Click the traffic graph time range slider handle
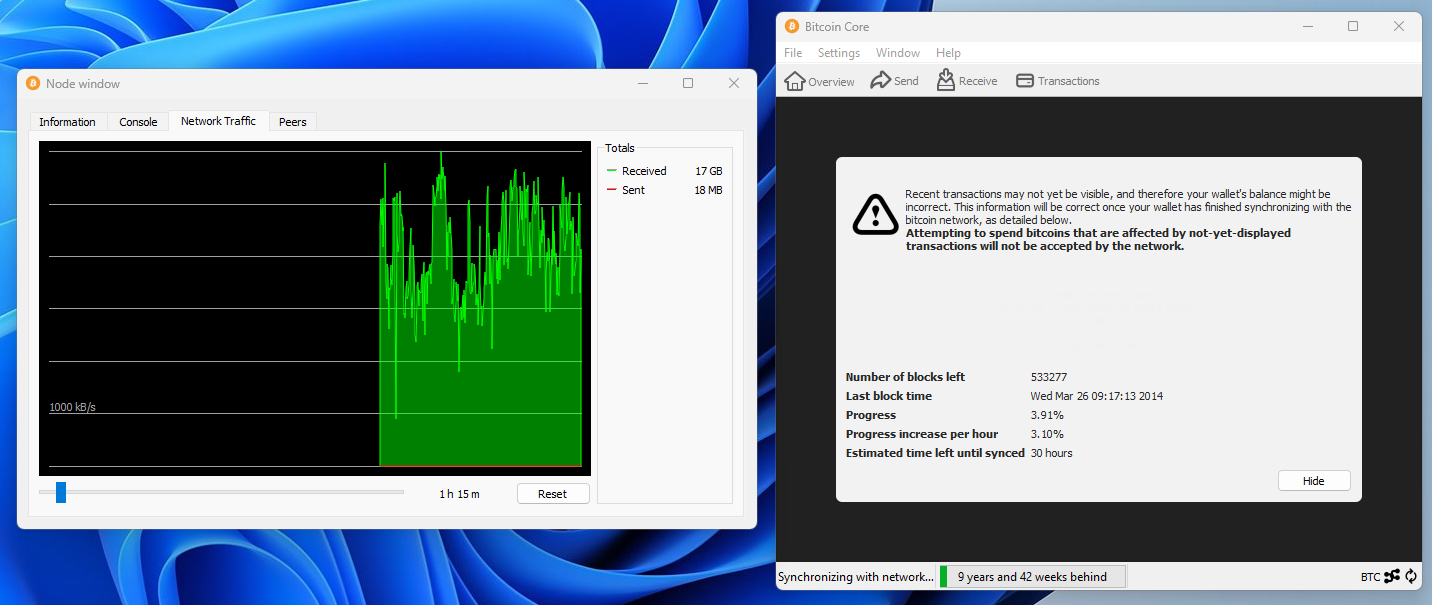 [61, 492]
